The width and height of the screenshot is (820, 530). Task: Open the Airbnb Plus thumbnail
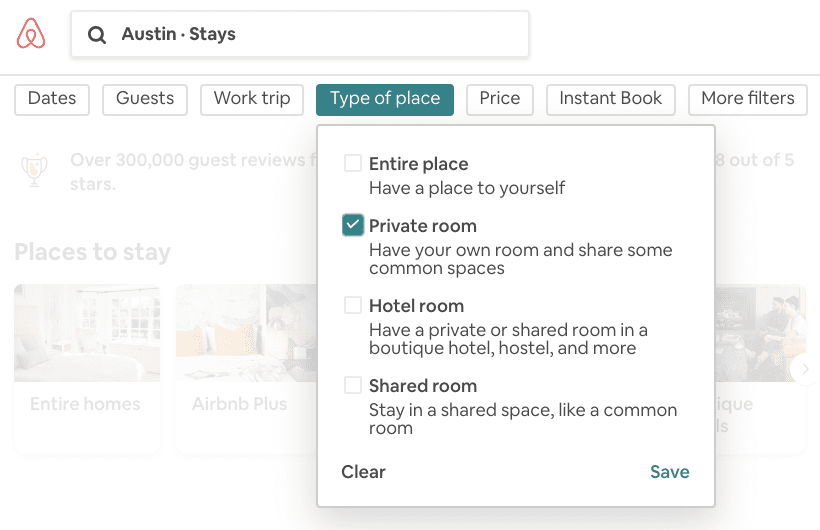(x=246, y=368)
